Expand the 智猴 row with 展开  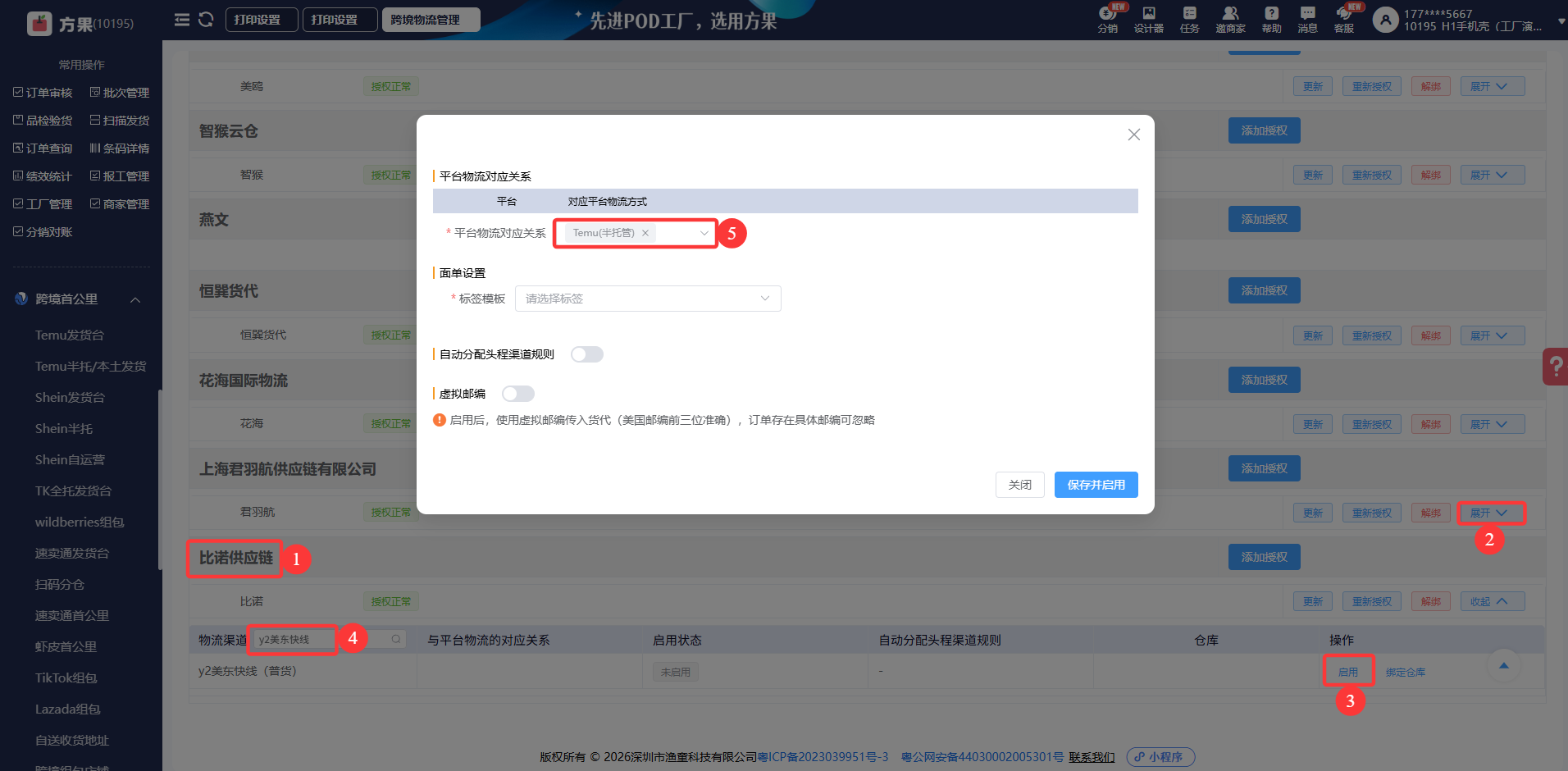(x=1492, y=175)
